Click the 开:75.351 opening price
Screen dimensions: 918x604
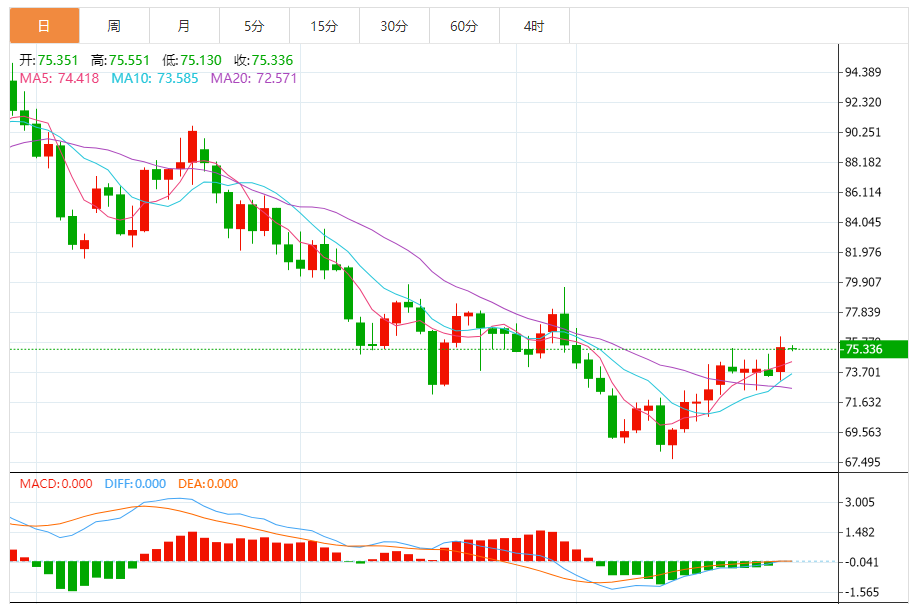coord(49,60)
